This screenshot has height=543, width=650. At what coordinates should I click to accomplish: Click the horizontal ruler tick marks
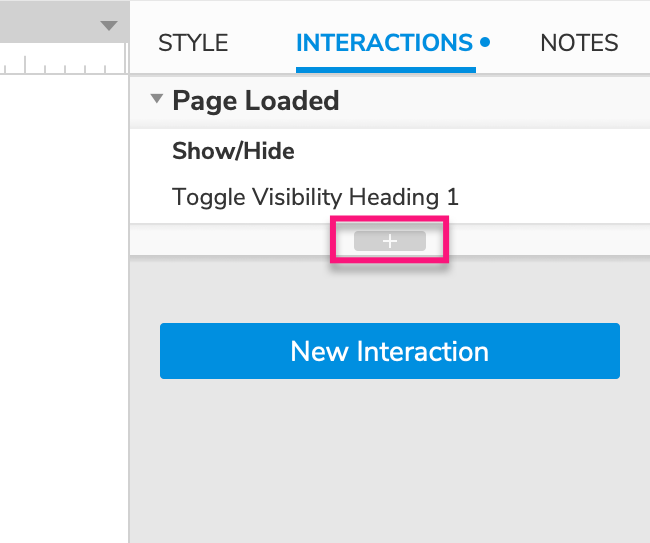[x=62, y=65]
